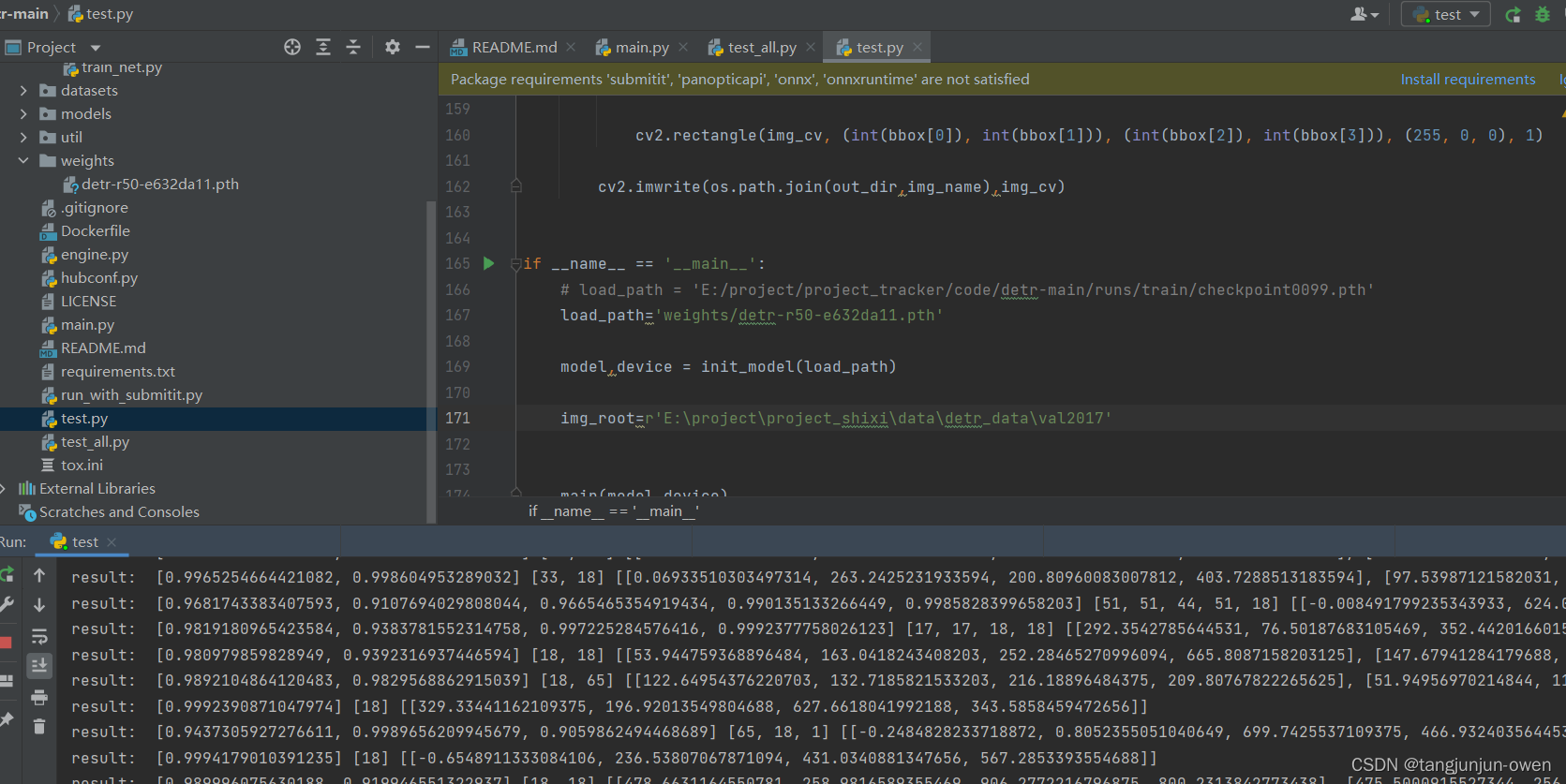The image size is (1566, 784).
Task: Open .gitignore in project tree
Action: (84, 208)
